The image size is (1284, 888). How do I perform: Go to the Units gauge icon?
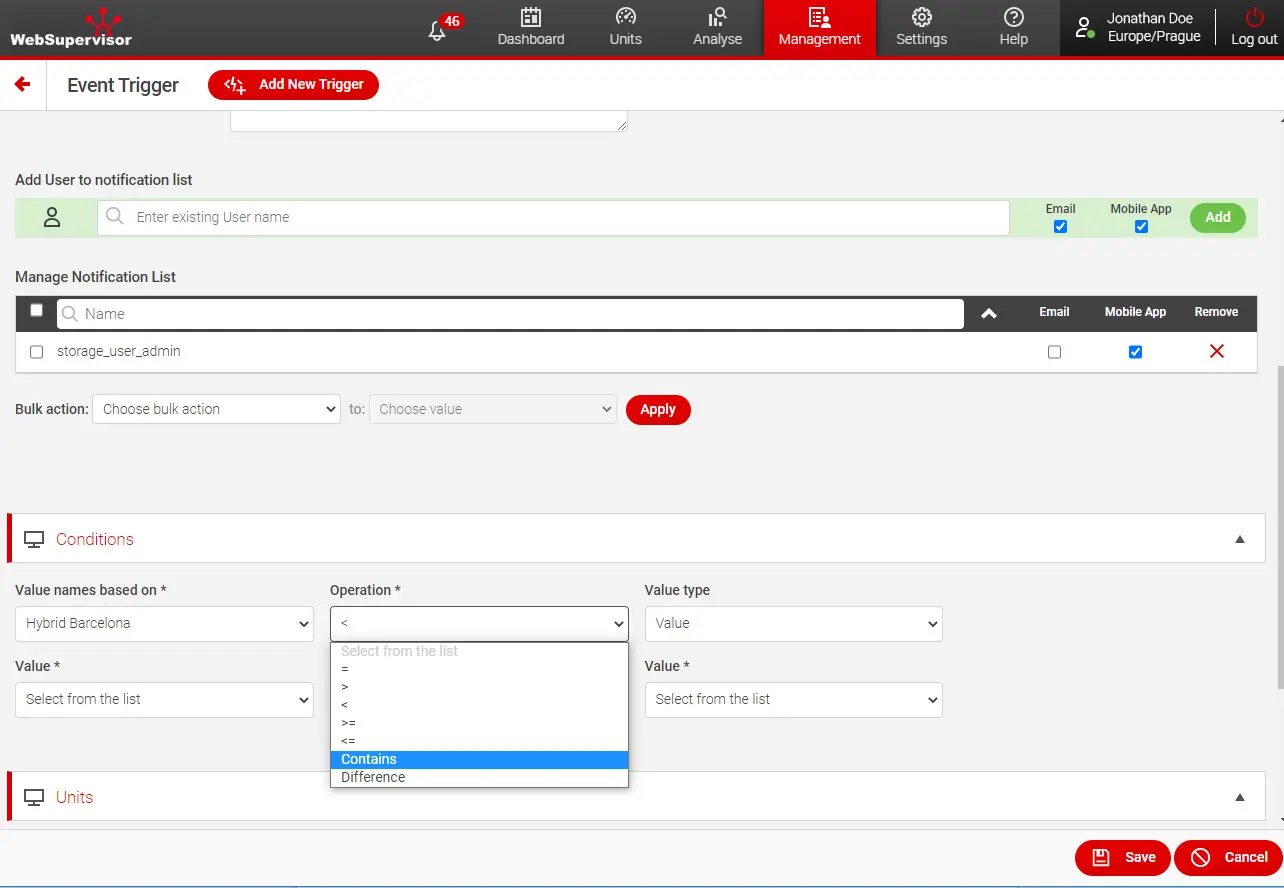626,28
